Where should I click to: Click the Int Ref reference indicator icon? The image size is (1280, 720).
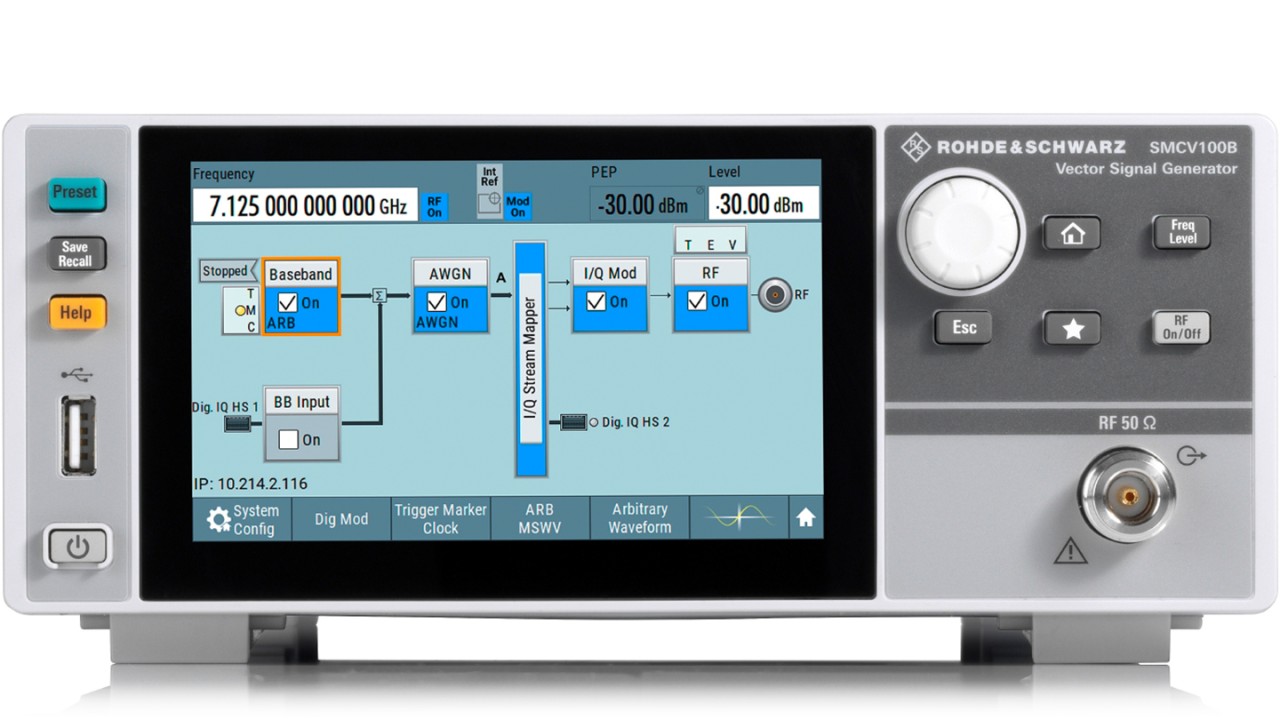489,193
